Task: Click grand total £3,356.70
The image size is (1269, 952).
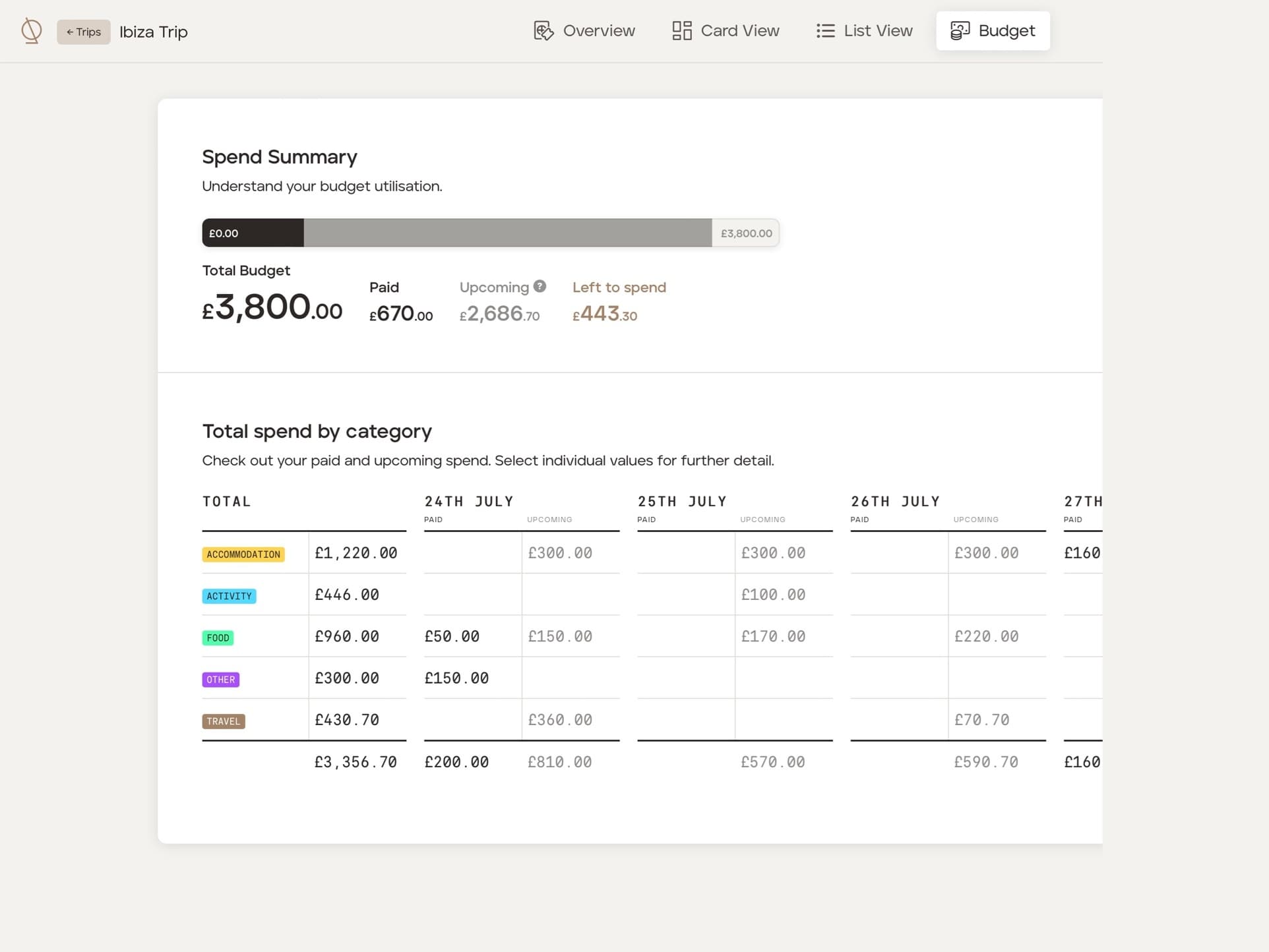Action: click(356, 762)
